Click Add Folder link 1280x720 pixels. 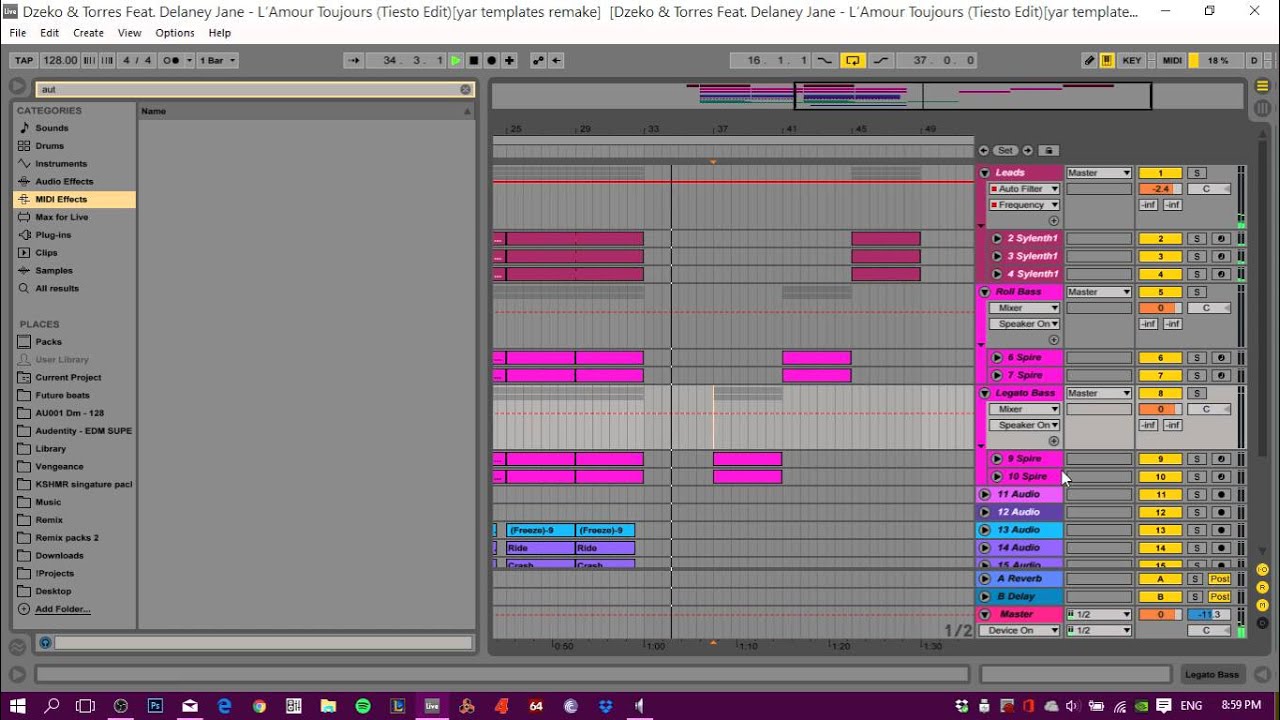63,609
